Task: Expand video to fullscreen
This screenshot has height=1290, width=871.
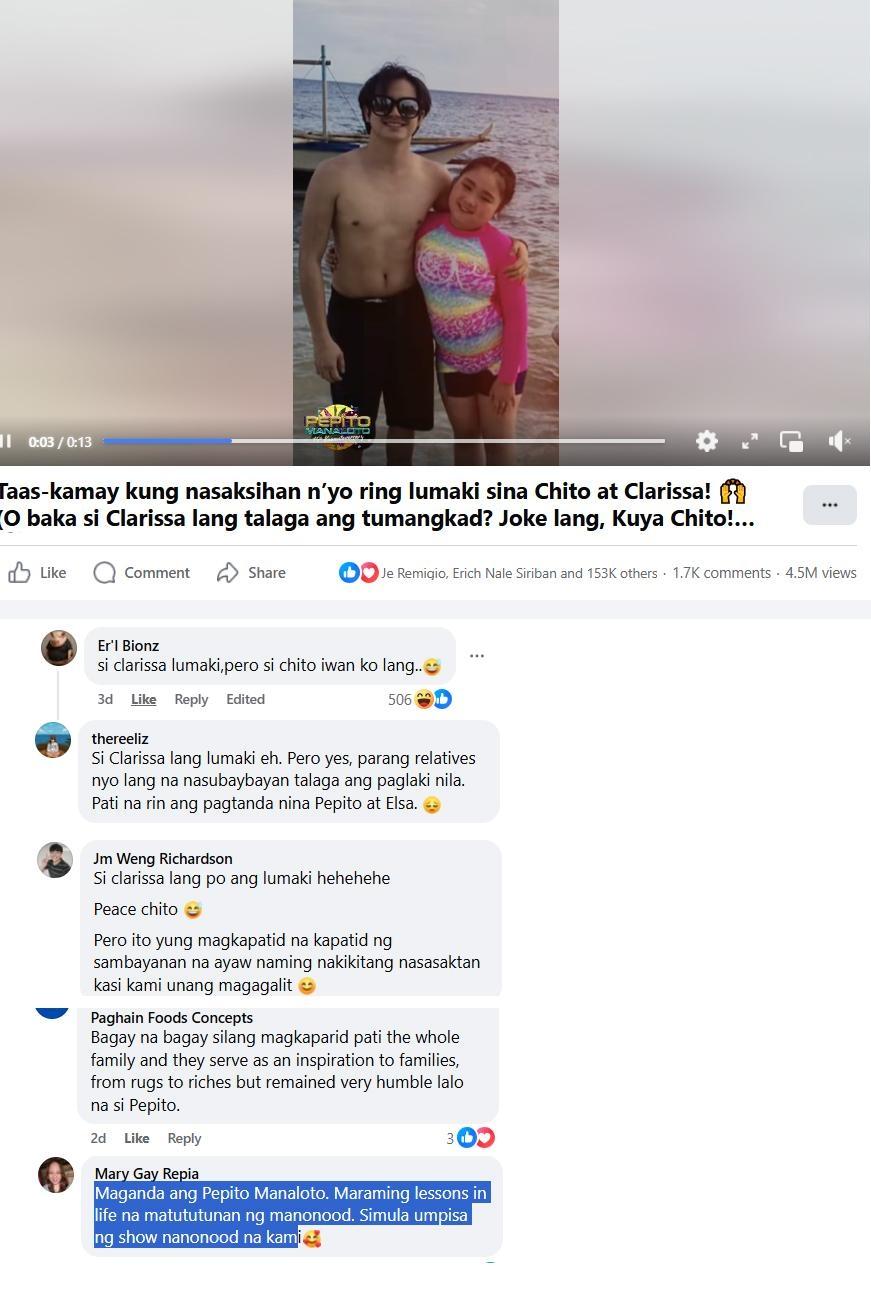Action: (749, 441)
